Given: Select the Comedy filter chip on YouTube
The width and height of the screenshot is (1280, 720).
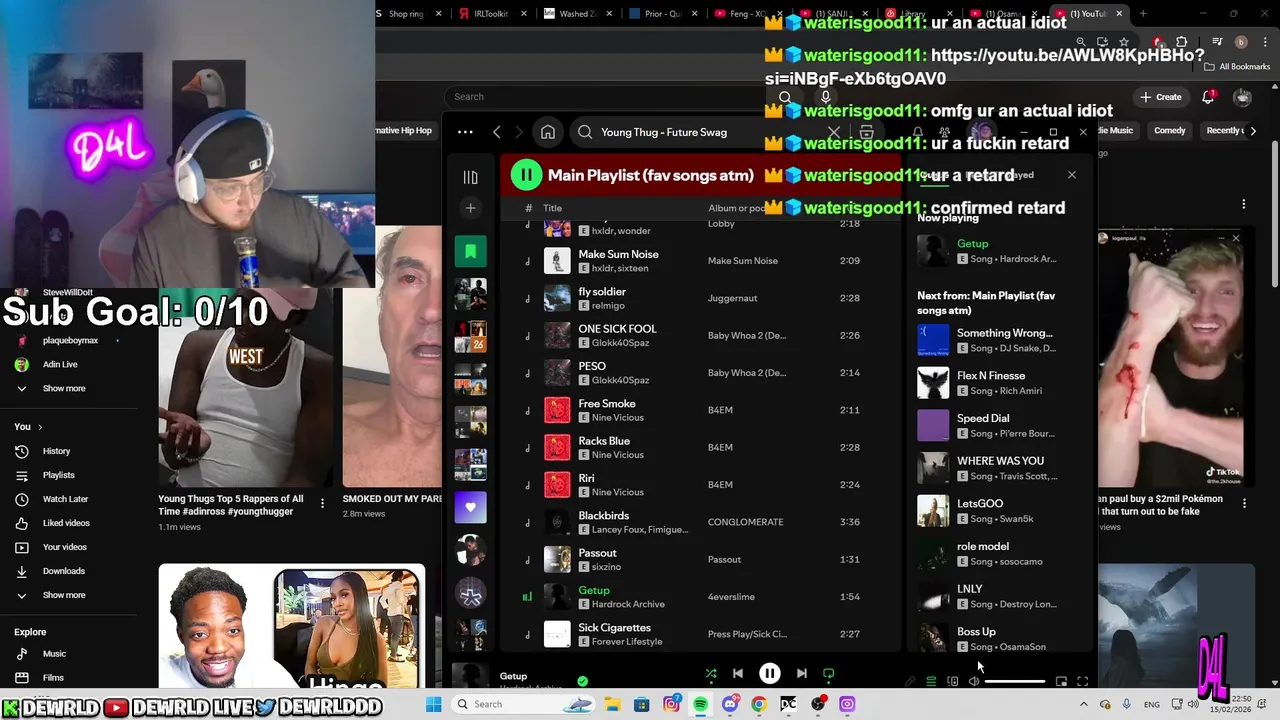Looking at the screenshot, I should click(x=1169, y=130).
